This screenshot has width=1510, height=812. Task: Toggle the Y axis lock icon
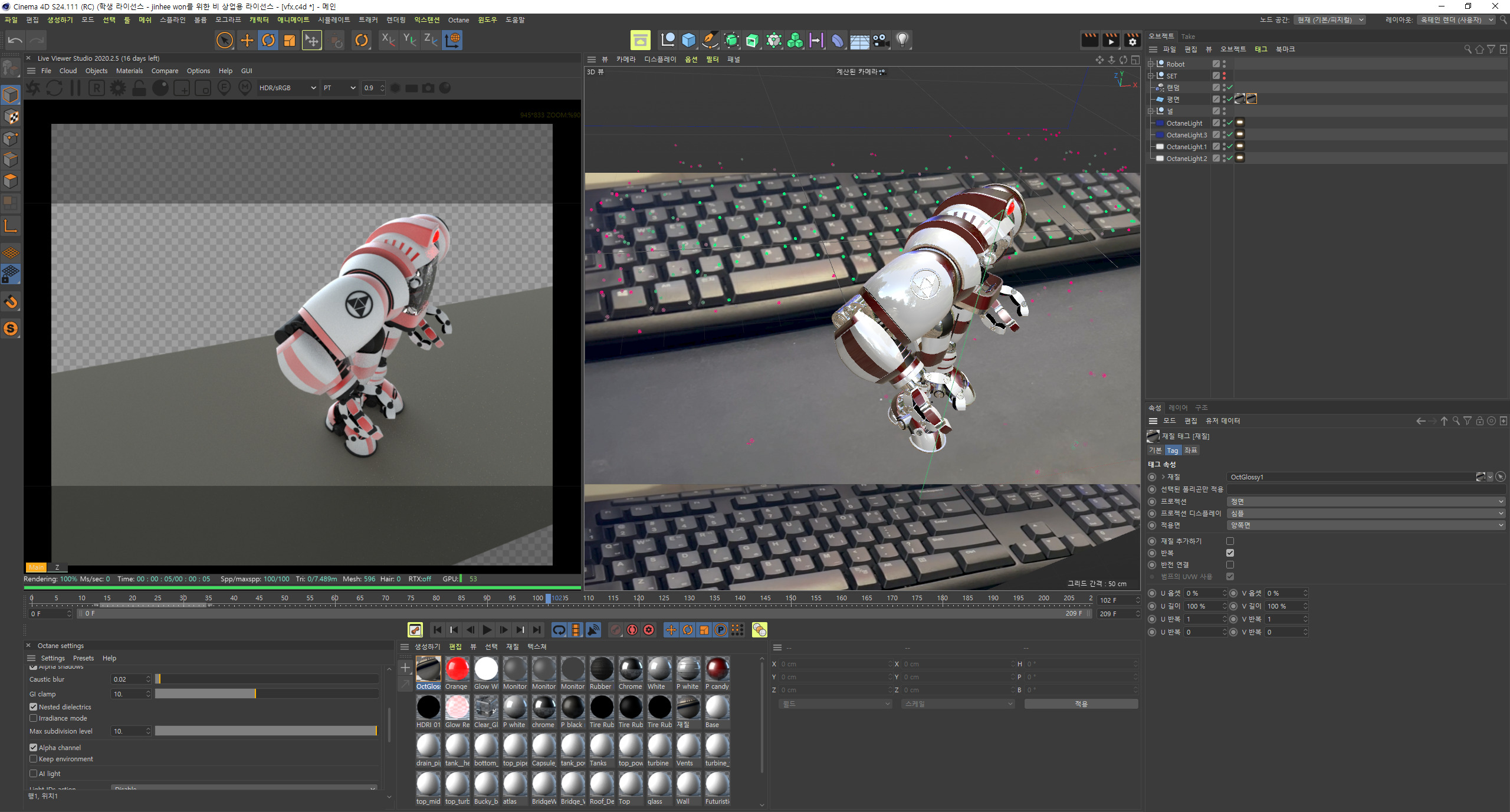click(409, 40)
